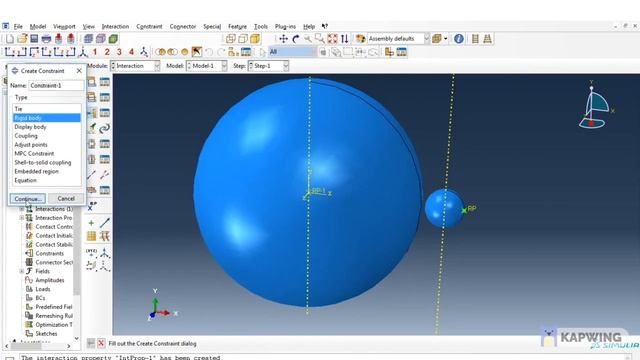The height and width of the screenshot is (360, 640).
Task: Apply custom view 1
Action: 95,52
